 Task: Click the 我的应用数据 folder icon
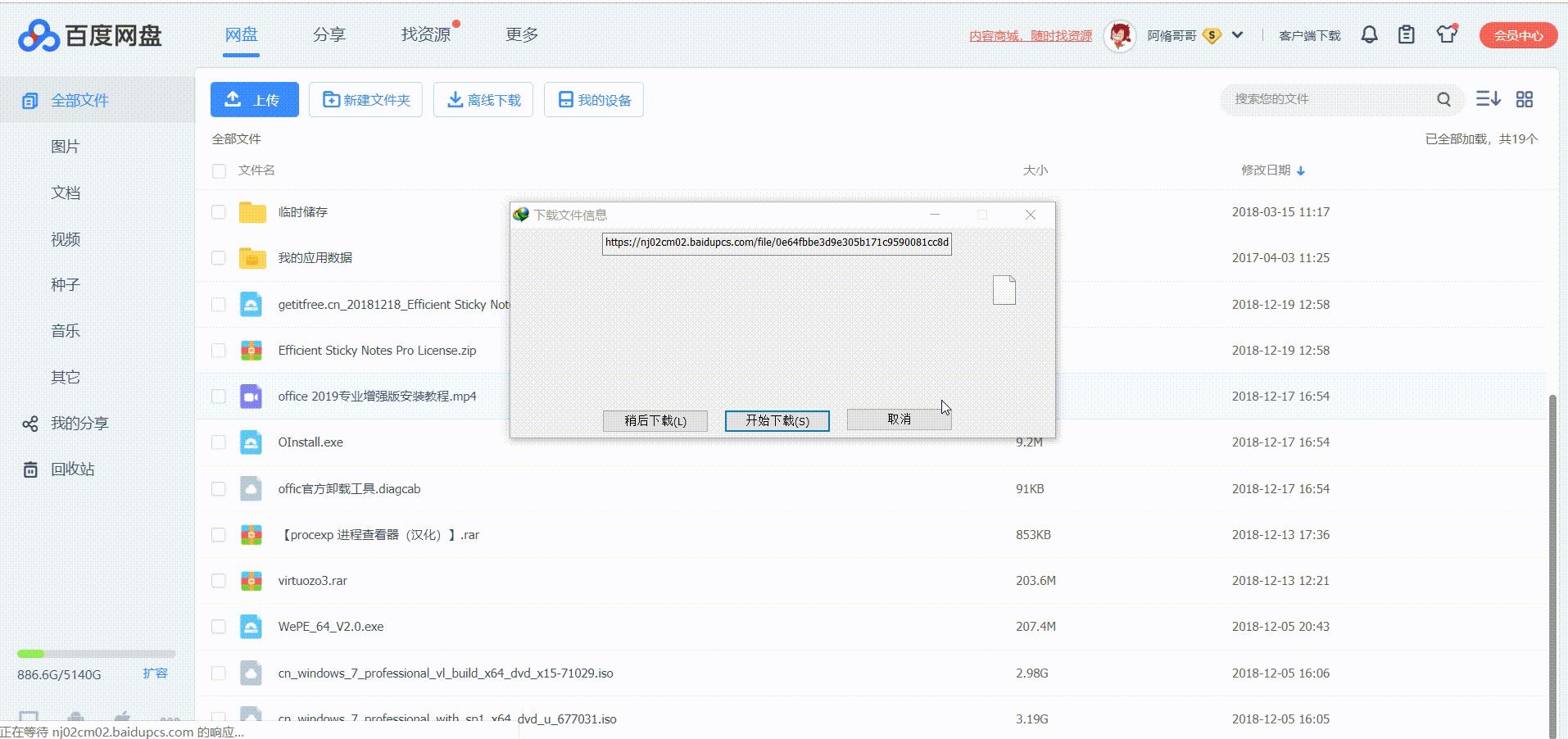[x=252, y=258]
